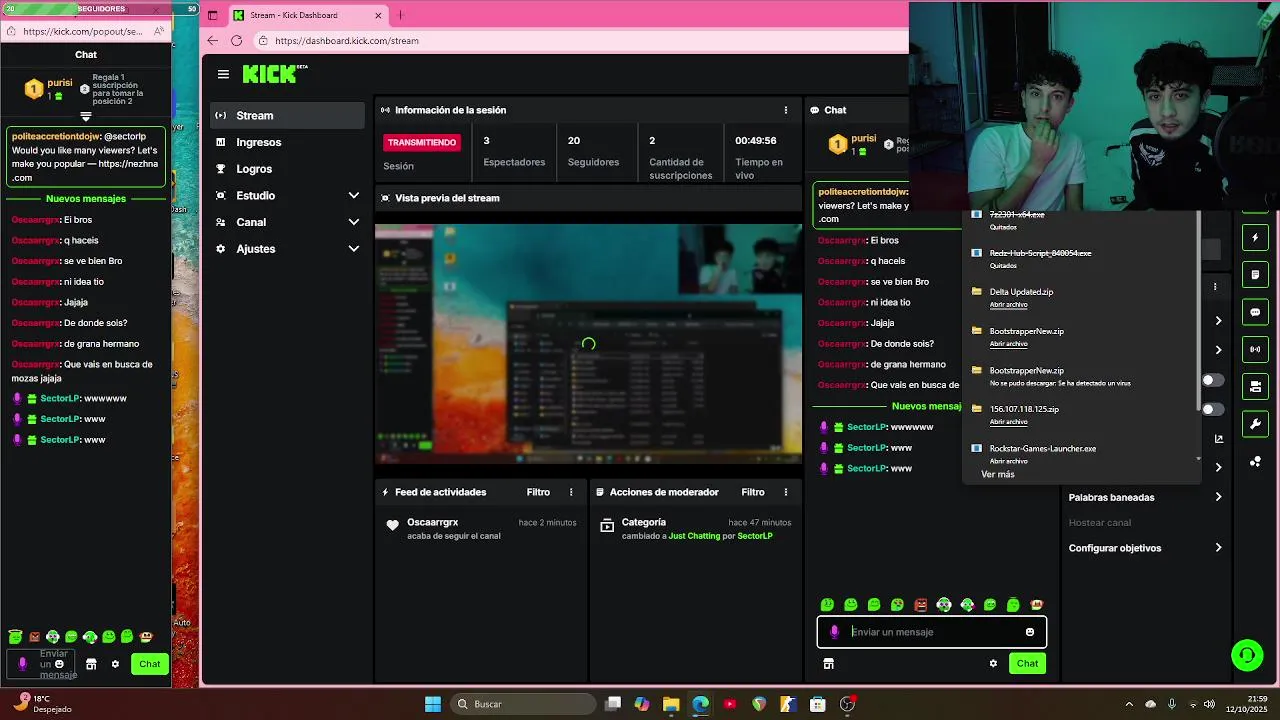The image size is (1280, 720).
Task: Open Microsoft Edge from taskbar
Action: click(700, 704)
